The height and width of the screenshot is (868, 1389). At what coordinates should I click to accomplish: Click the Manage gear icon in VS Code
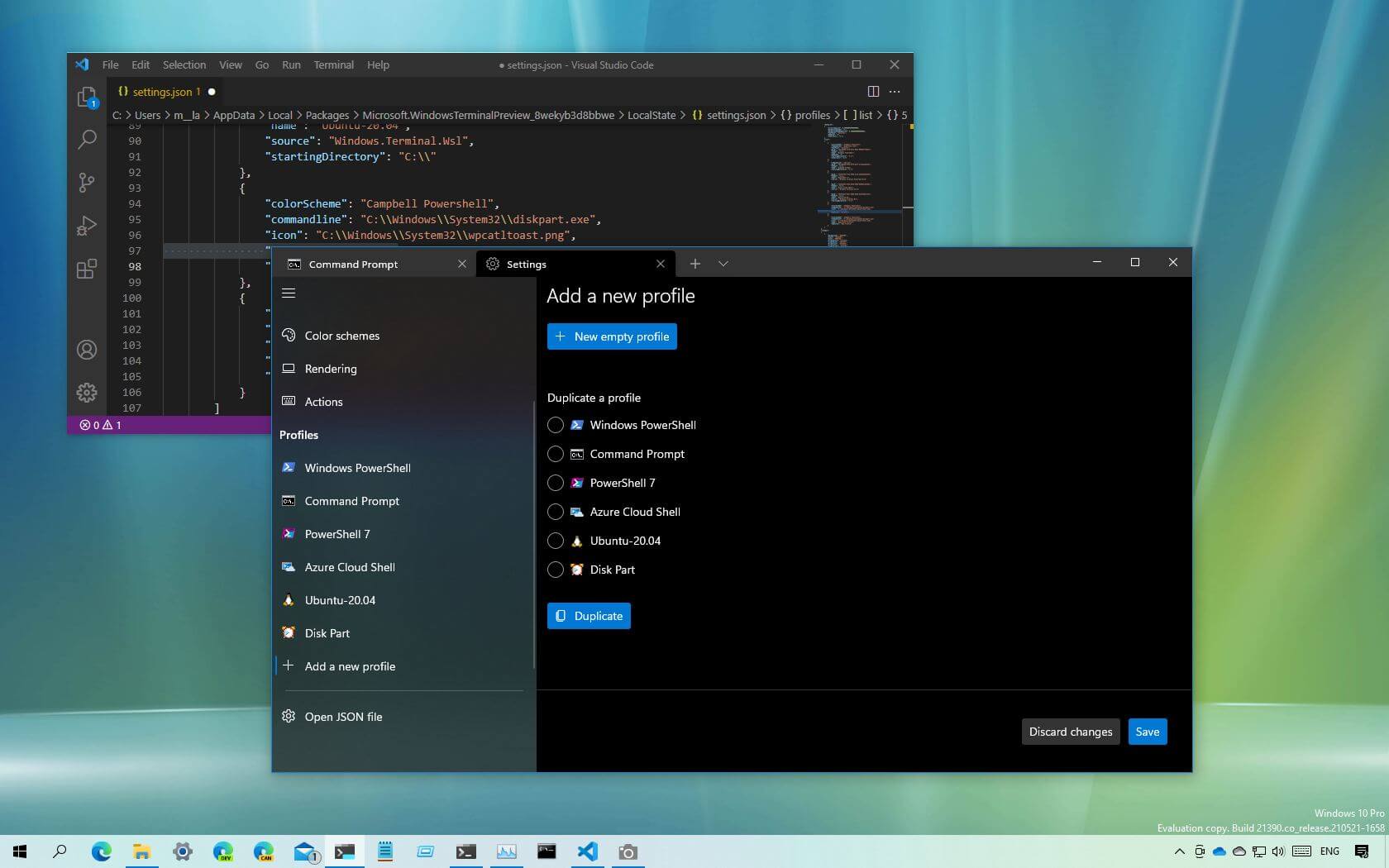click(87, 393)
